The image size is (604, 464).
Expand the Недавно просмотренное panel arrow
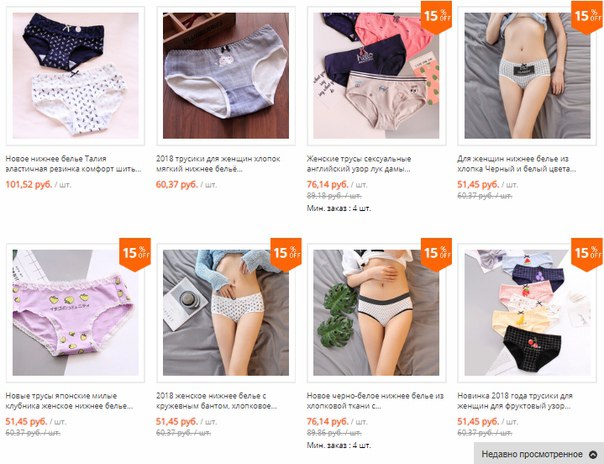pyautogui.click(x=593, y=454)
